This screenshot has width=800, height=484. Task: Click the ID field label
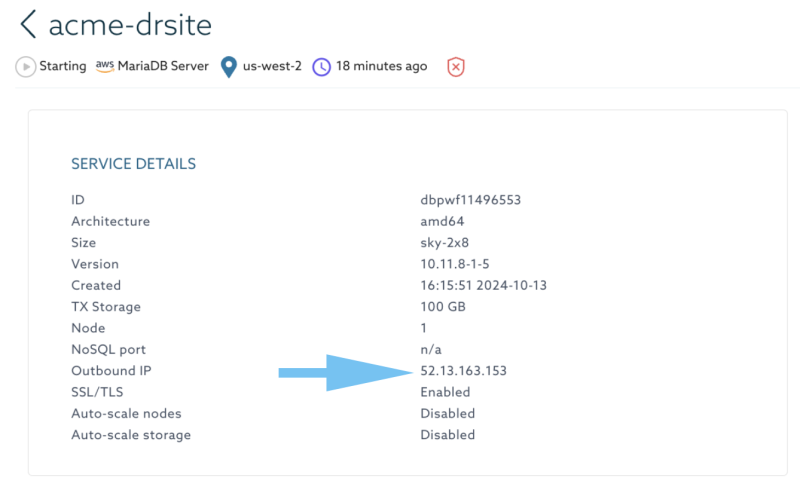tap(78, 200)
